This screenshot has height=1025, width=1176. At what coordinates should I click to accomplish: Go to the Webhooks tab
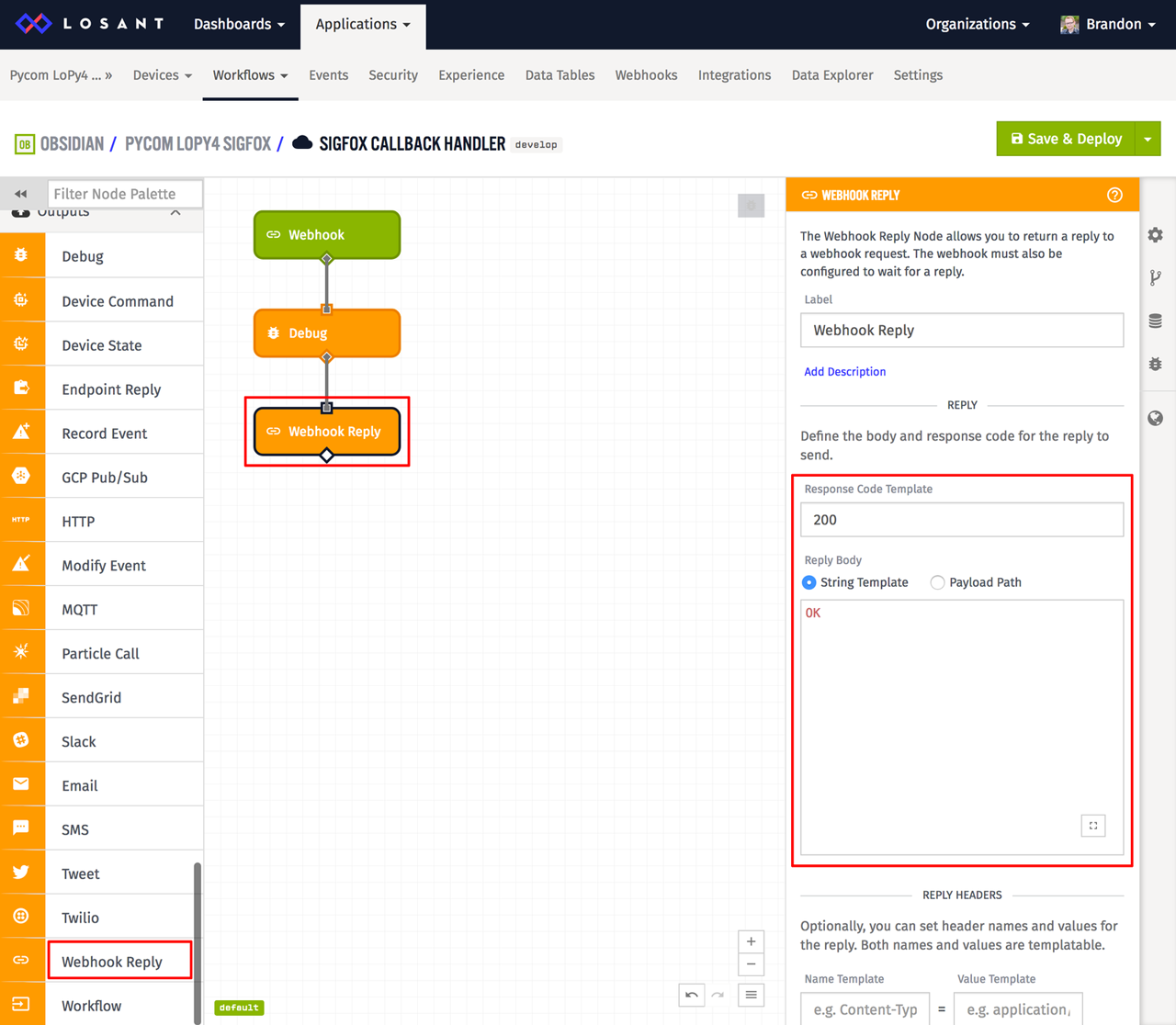pos(646,75)
